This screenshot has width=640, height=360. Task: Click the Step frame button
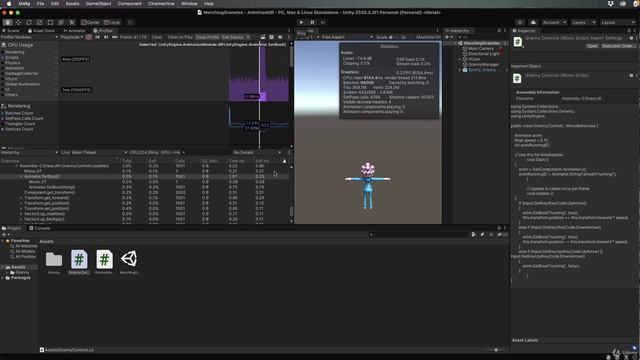[323, 22]
